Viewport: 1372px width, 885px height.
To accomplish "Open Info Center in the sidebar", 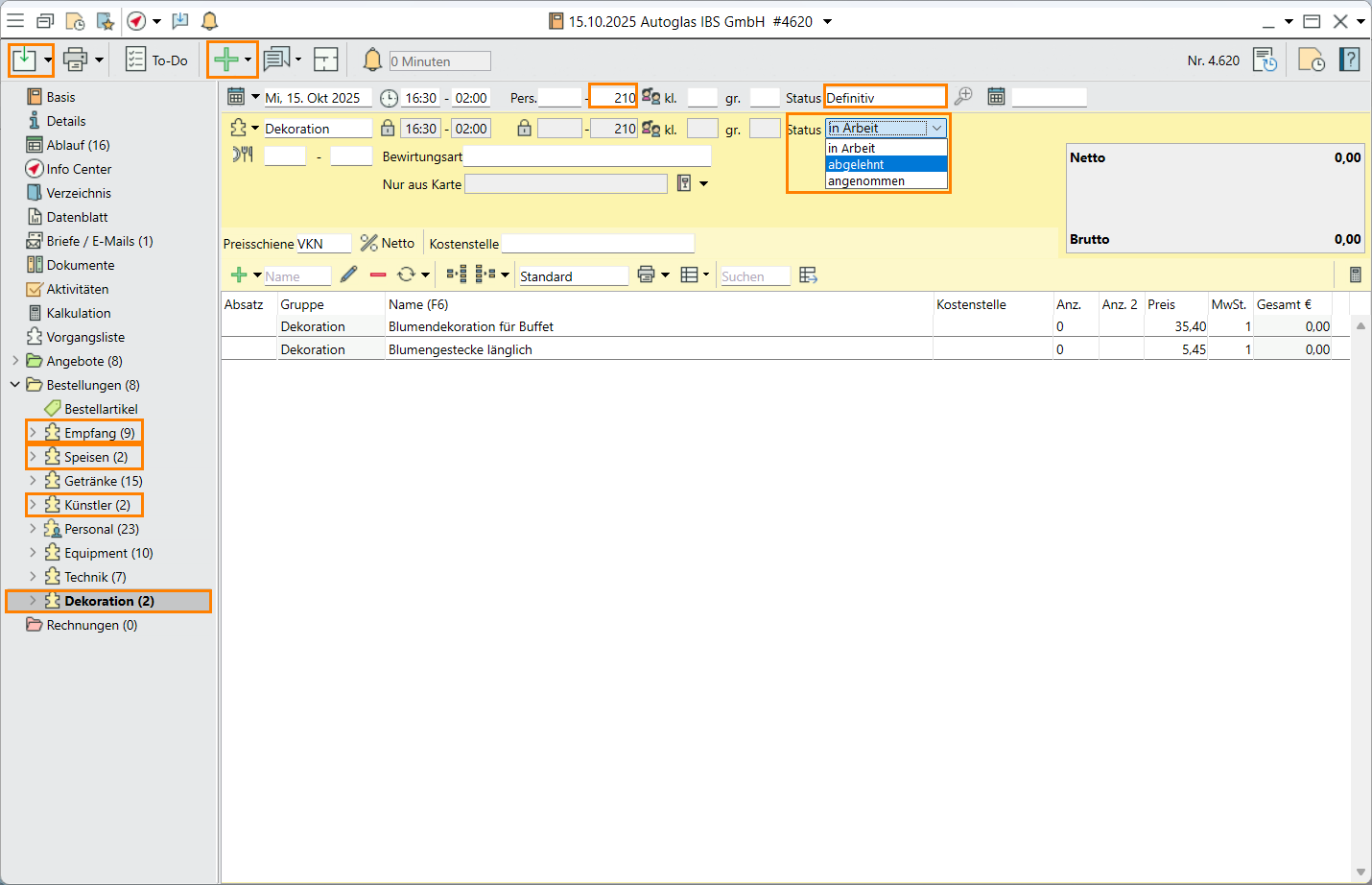I will [x=79, y=169].
